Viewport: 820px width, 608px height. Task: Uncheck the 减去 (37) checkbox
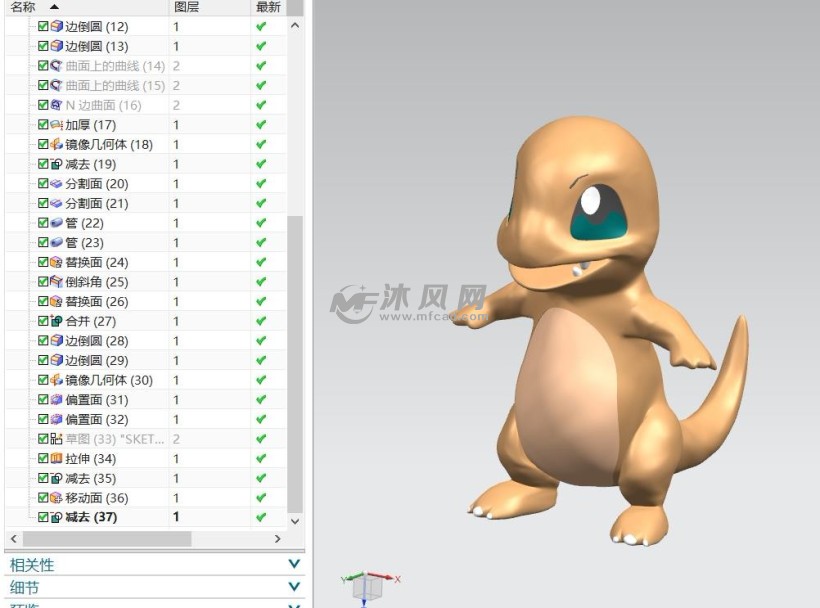pos(43,518)
